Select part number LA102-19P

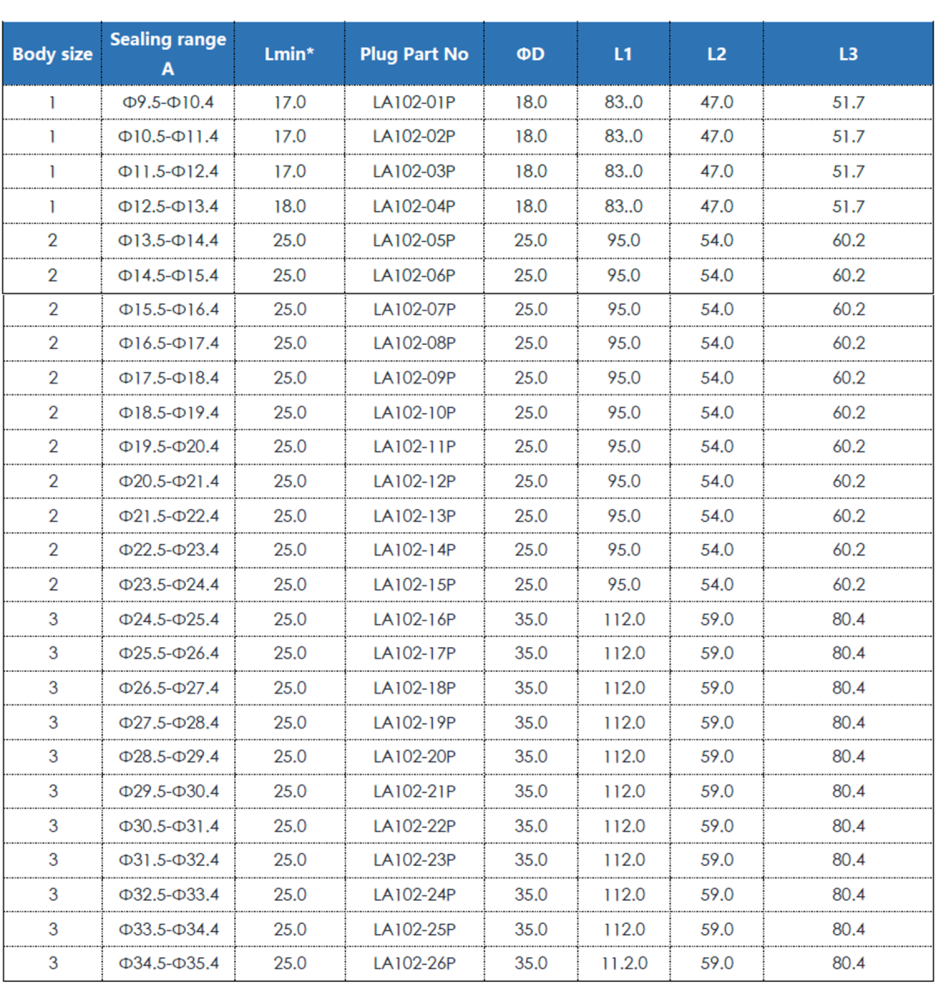[414, 722]
